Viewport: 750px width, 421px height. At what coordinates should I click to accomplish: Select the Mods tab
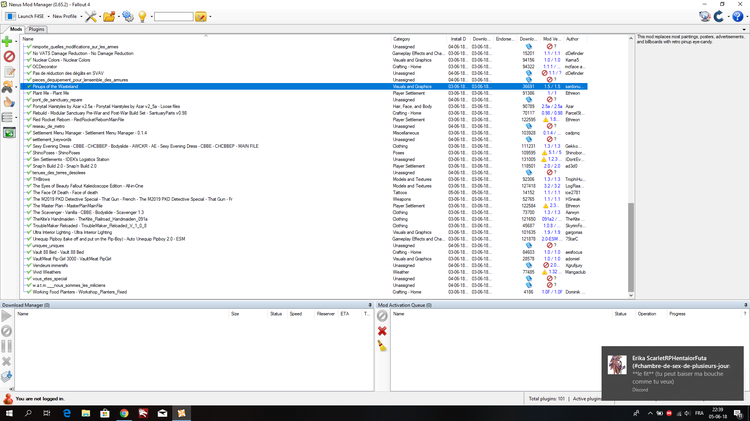pyautogui.click(x=16, y=29)
